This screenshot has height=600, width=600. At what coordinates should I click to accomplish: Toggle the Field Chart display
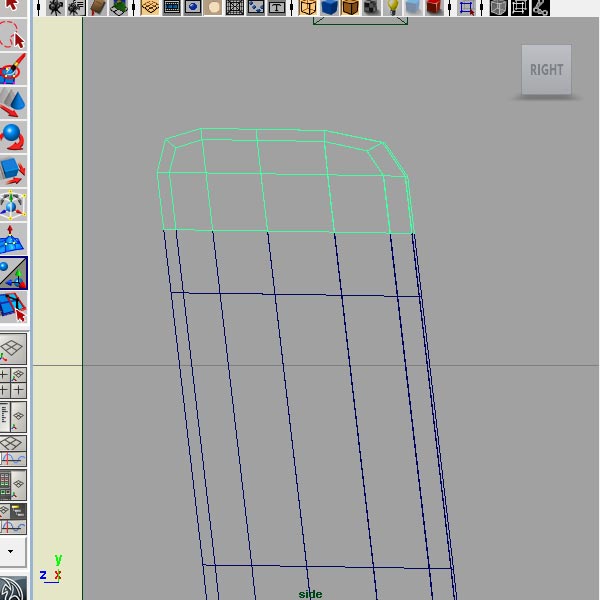[235, 8]
